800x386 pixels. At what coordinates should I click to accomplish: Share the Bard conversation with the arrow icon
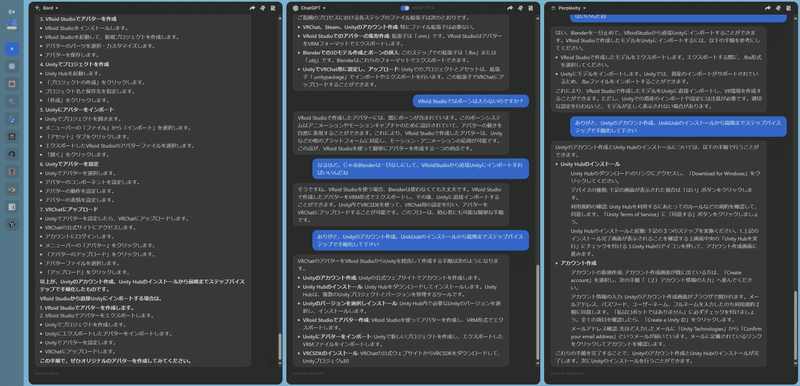coord(253,8)
